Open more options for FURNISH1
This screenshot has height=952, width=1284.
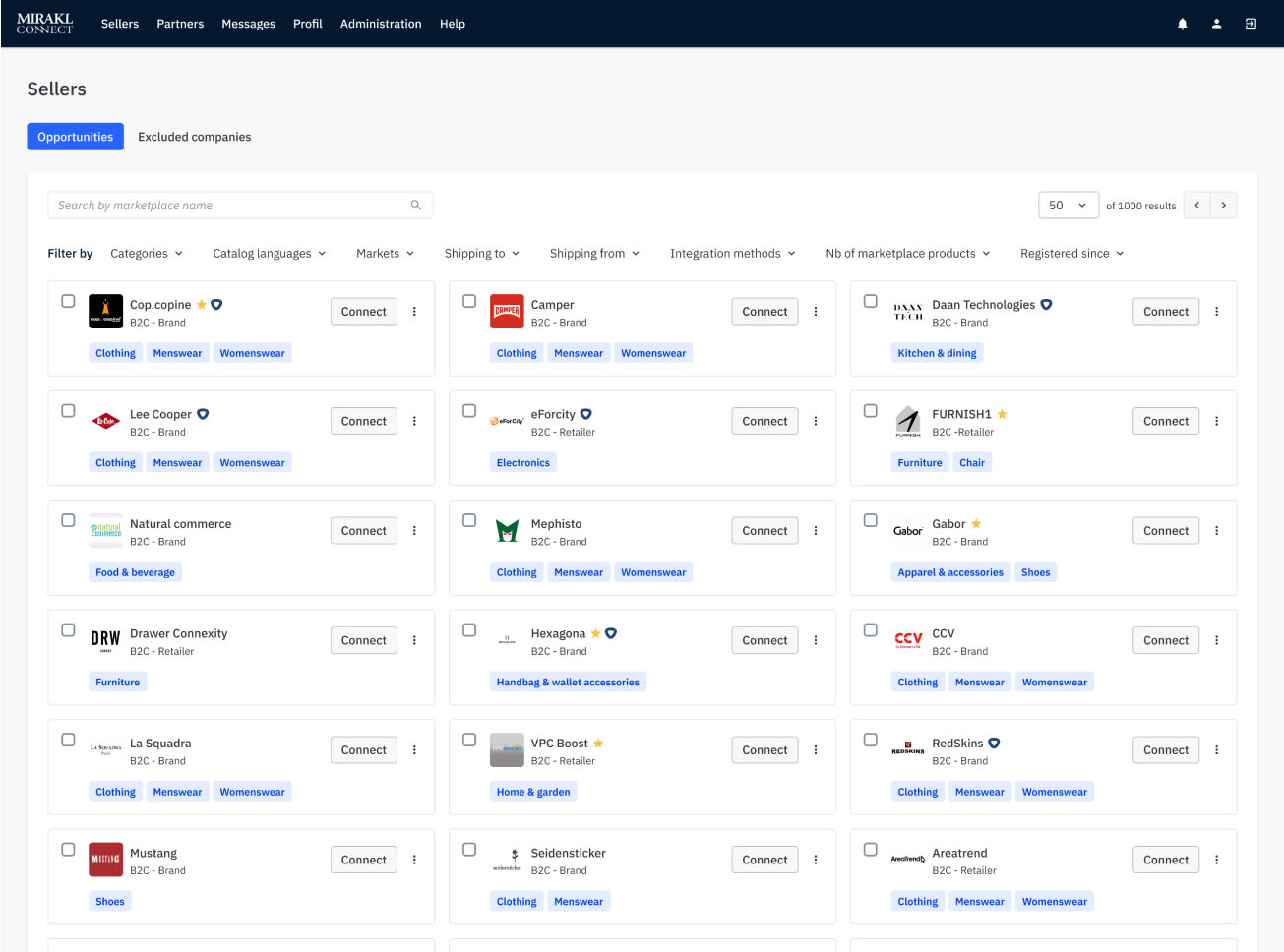tap(1217, 421)
